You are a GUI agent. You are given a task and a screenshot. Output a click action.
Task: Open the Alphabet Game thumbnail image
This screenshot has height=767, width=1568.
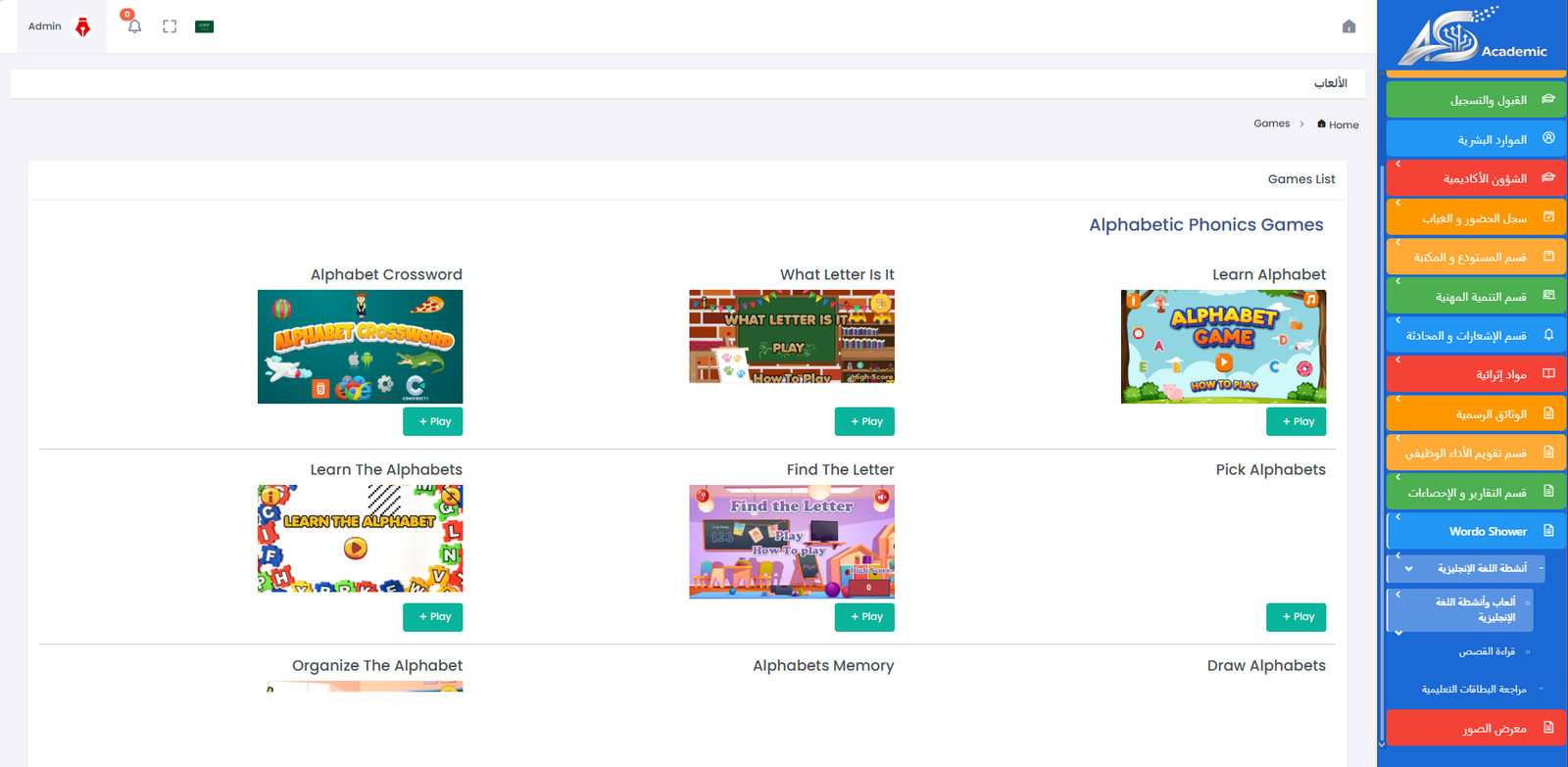click(1223, 347)
